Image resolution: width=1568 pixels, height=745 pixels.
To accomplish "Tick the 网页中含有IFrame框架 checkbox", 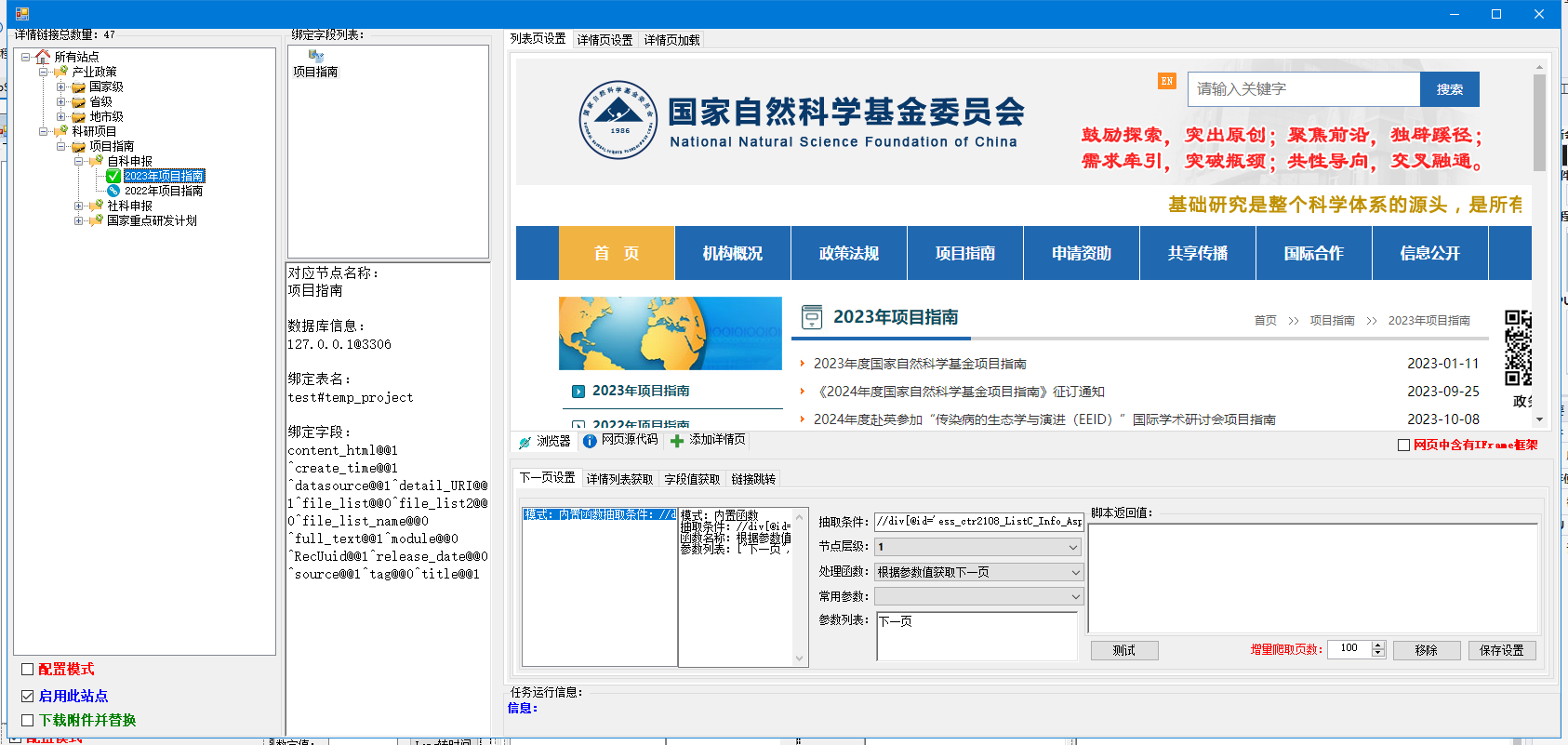I will pyautogui.click(x=1403, y=446).
